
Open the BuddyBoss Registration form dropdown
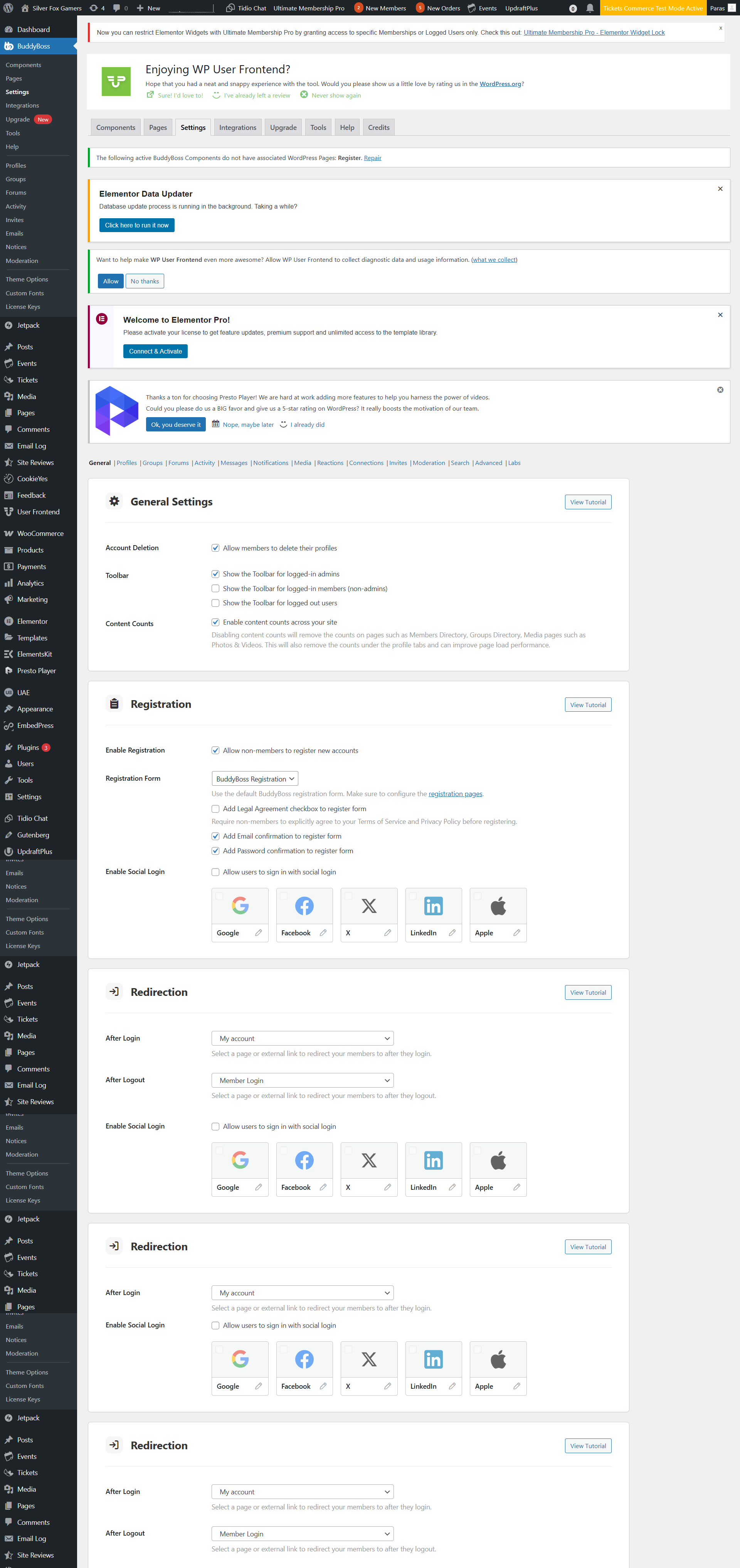point(255,778)
